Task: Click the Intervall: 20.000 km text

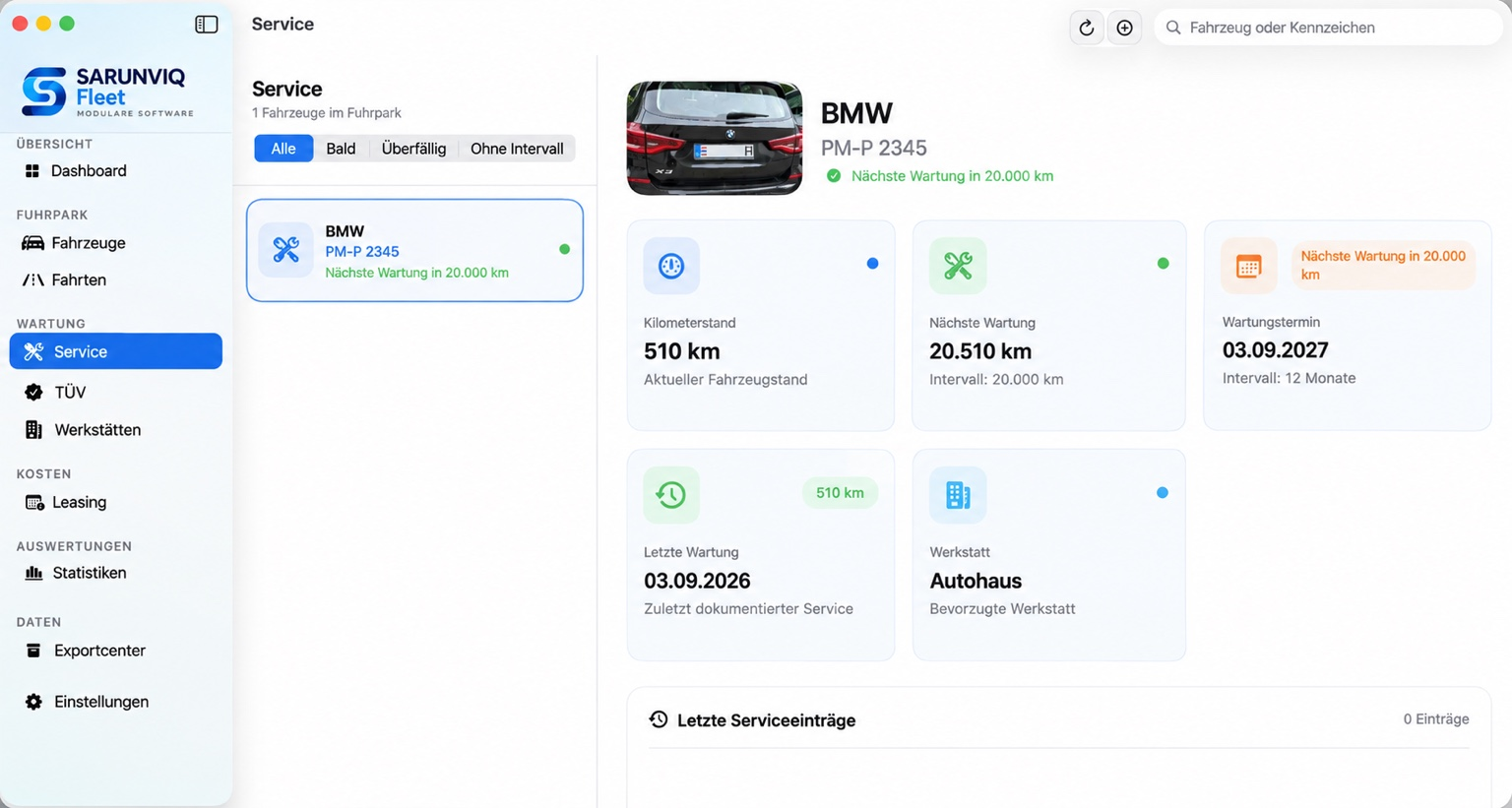Action: [x=996, y=379]
